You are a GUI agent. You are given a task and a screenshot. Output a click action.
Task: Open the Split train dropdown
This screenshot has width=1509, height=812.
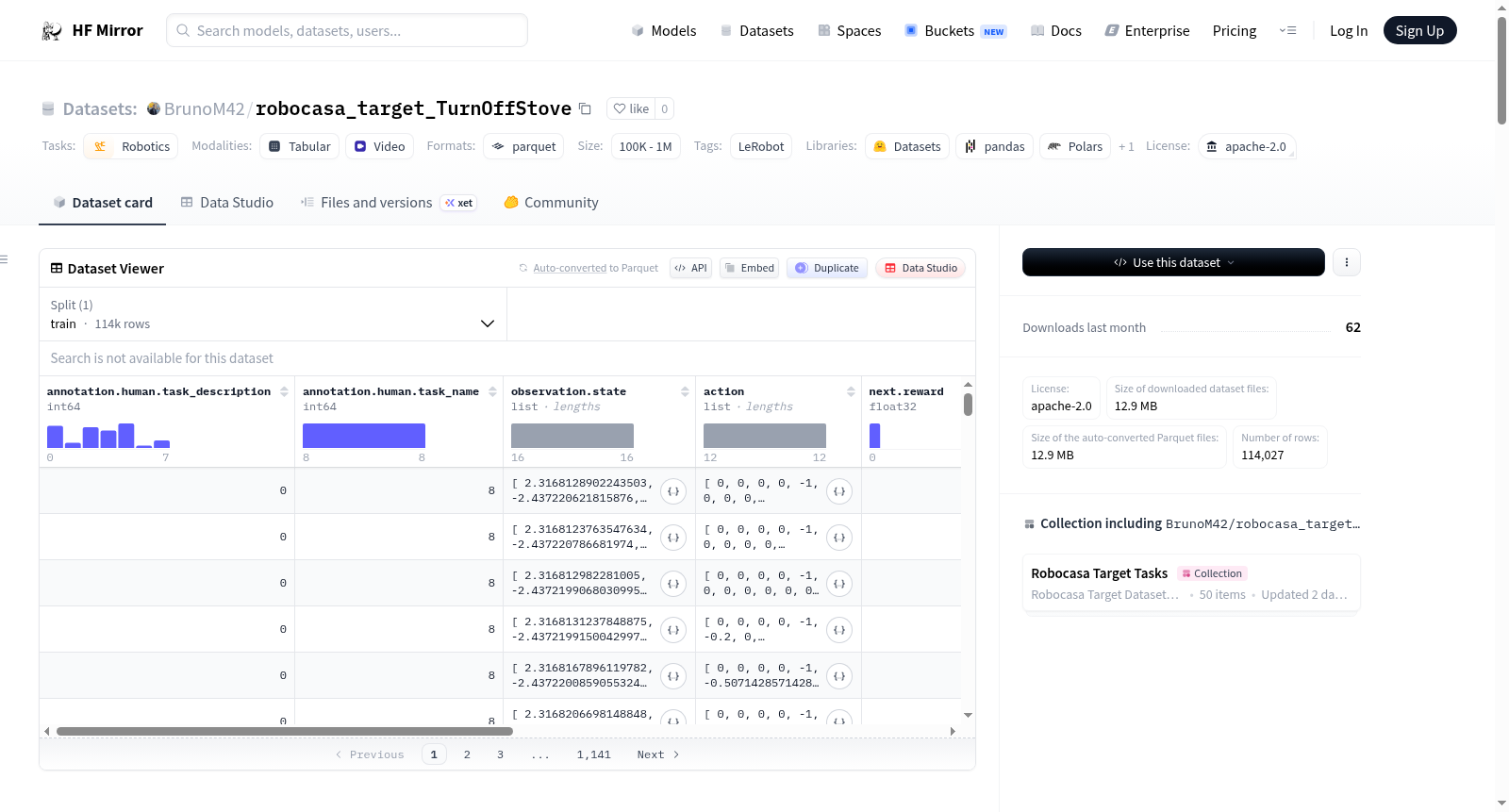[273, 314]
